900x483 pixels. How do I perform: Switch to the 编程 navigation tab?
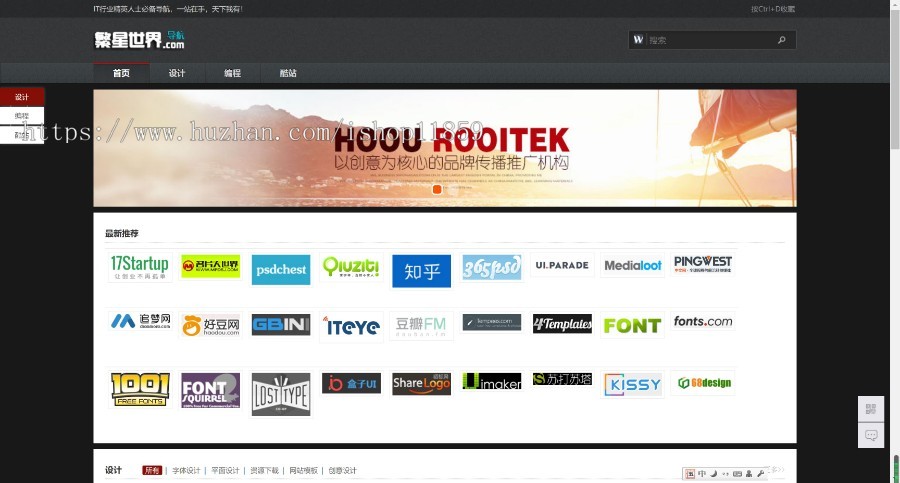tap(232, 73)
